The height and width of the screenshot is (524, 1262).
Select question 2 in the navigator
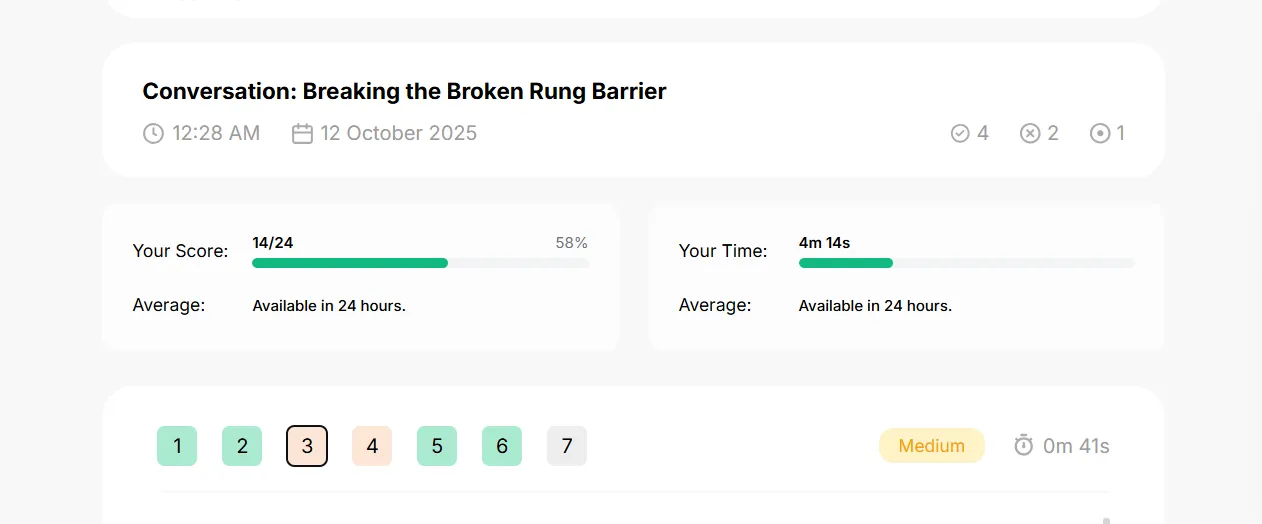click(242, 446)
